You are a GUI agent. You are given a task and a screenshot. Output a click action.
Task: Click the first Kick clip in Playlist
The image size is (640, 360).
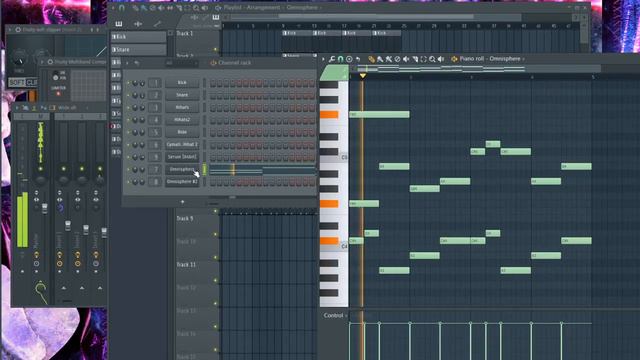tap(297, 33)
